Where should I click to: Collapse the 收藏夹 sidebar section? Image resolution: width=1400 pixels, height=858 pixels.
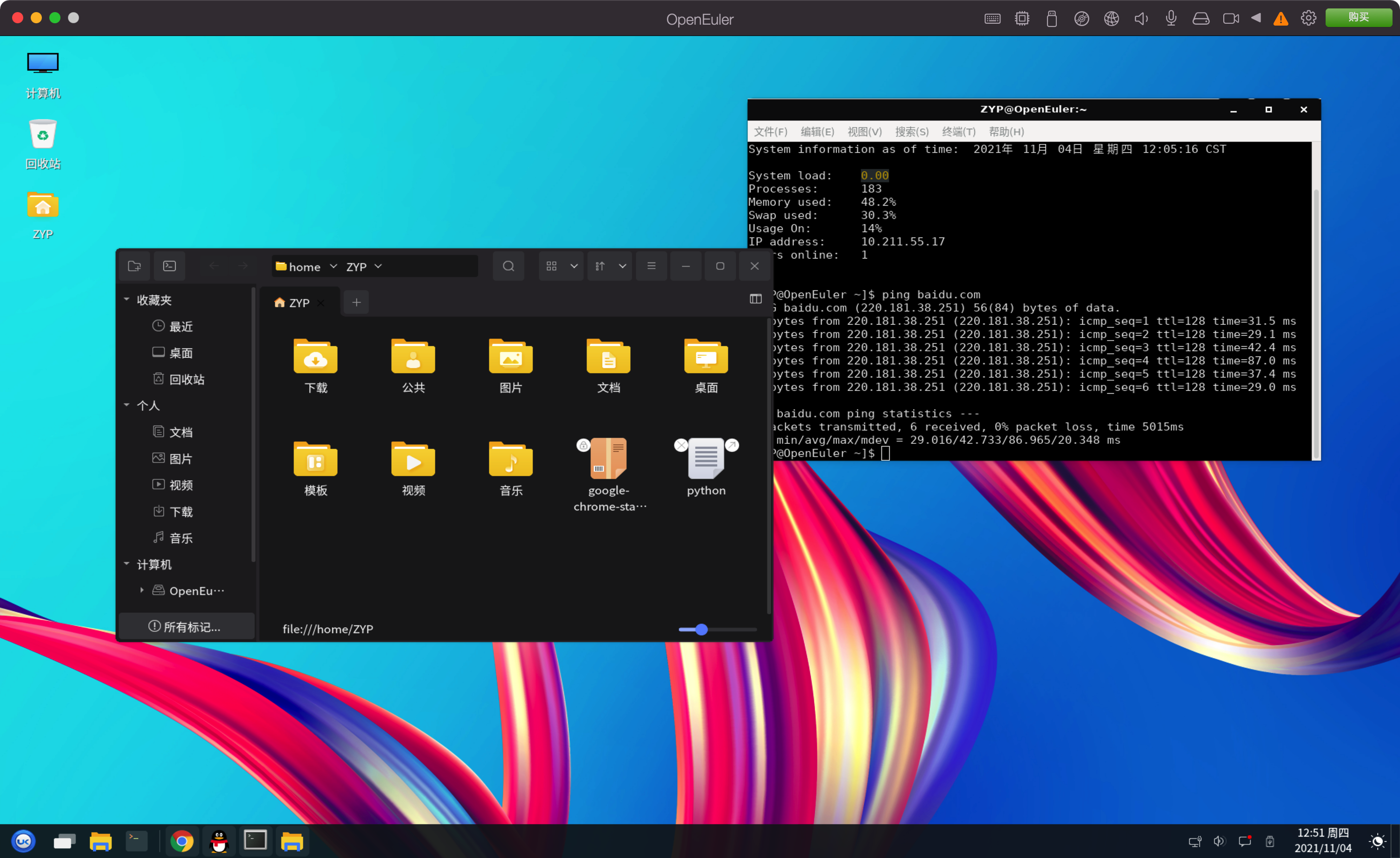click(x=127, y=300)
